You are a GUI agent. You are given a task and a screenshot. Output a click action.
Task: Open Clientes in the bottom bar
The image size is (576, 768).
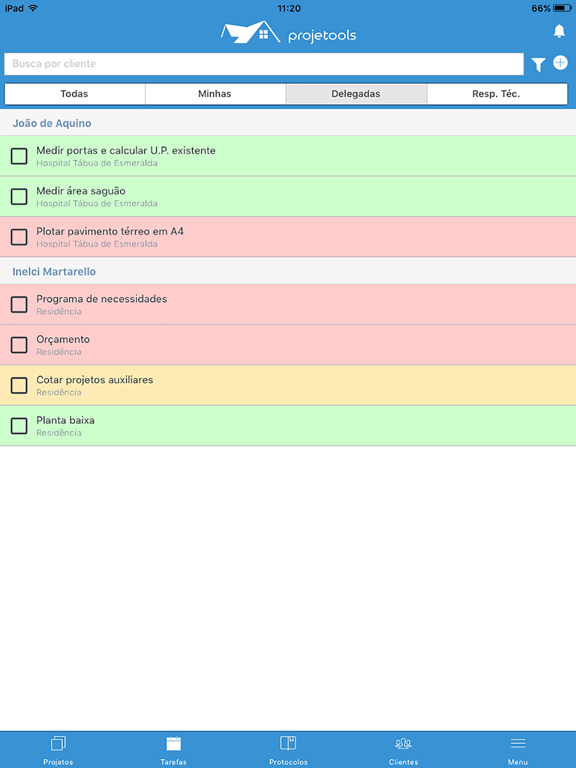pos(403,750)
